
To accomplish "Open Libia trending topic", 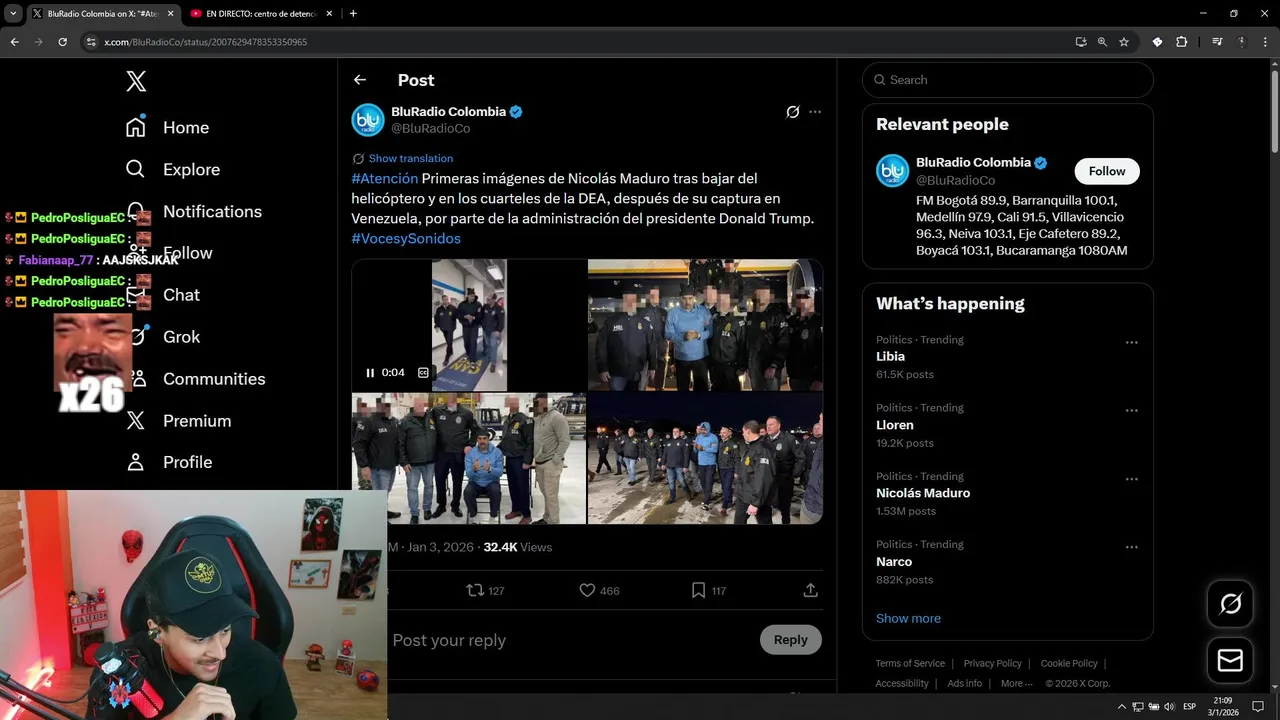I will coord(890,356).
